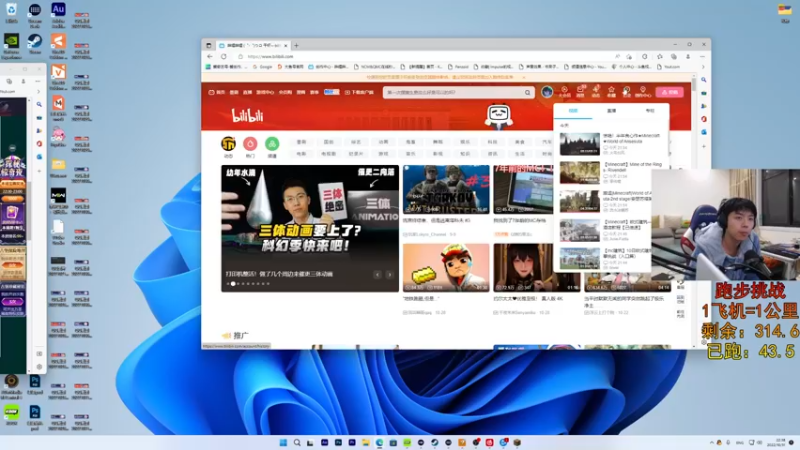Select first tab in the history popup
Viewport: 800px width, 450px height.
[573, 111]
